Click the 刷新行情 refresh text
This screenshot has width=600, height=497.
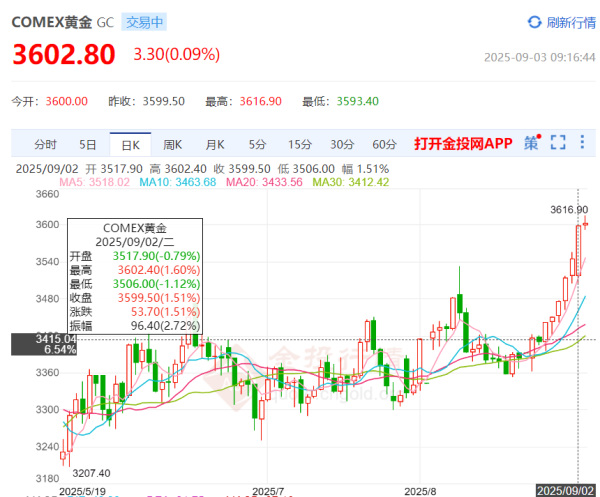pyautogui.click(x=571, y=23)
